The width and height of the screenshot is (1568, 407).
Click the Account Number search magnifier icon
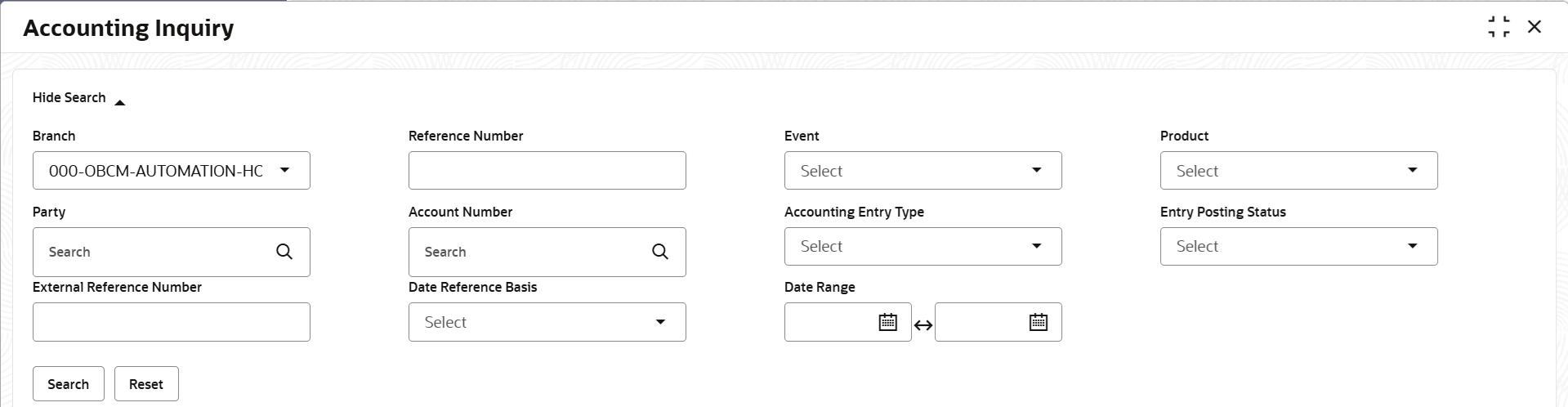pos(660,252)
